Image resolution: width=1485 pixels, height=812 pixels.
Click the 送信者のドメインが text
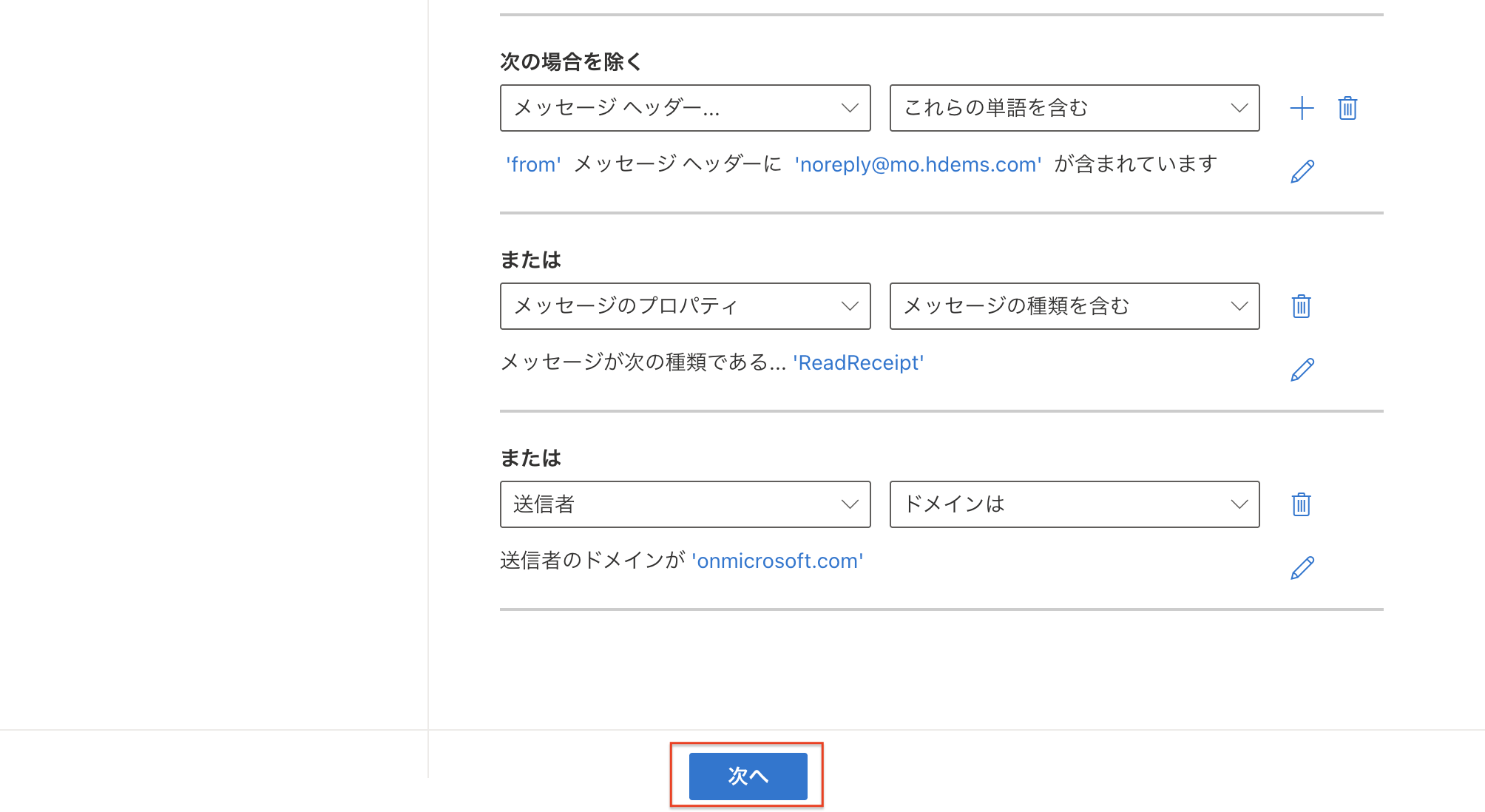[x=592, y=561]
